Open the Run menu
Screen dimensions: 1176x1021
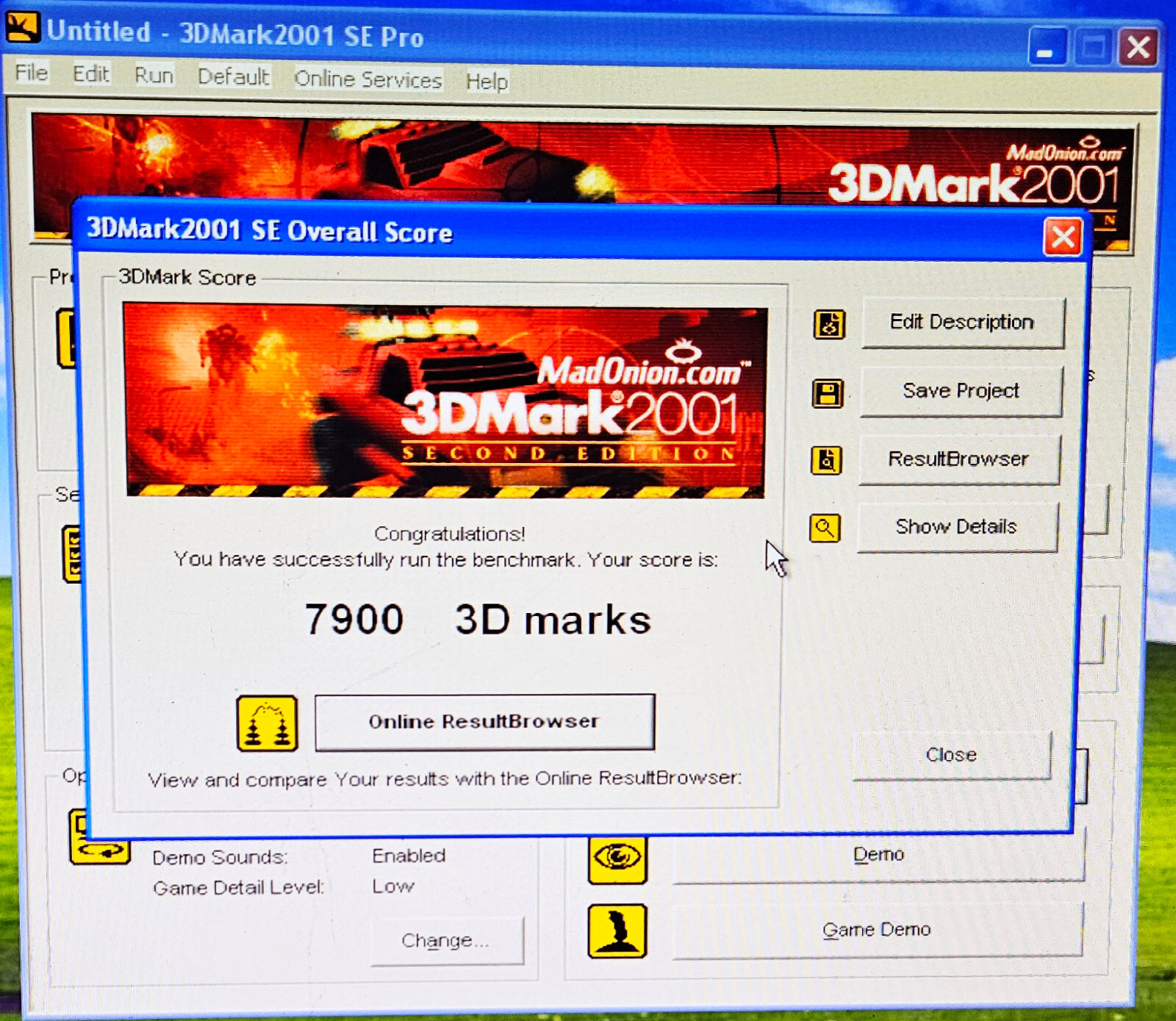tap(154, 76)
